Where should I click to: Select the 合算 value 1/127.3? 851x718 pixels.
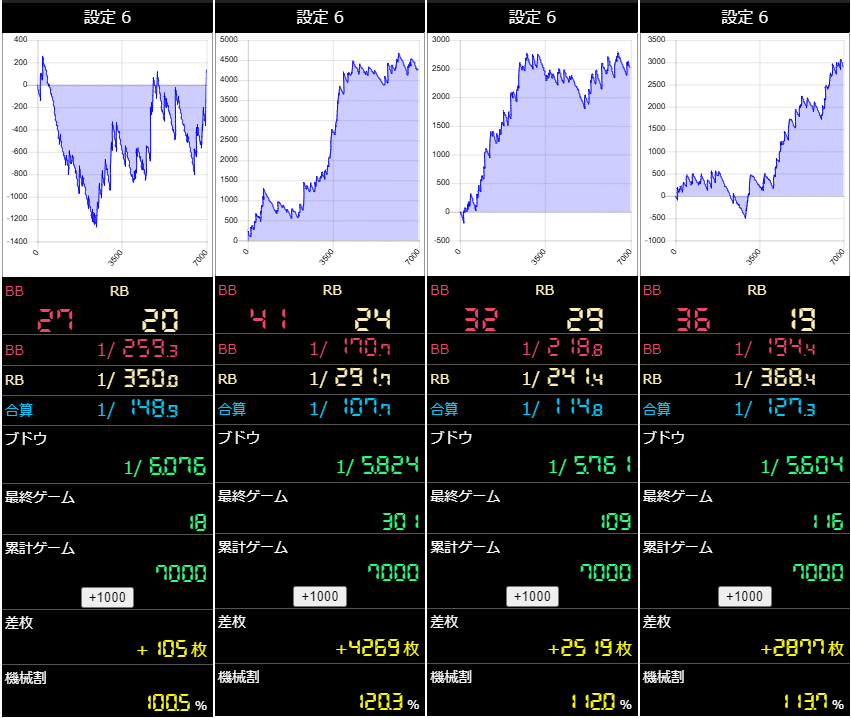pyautogui.click(x=775, y=408)
